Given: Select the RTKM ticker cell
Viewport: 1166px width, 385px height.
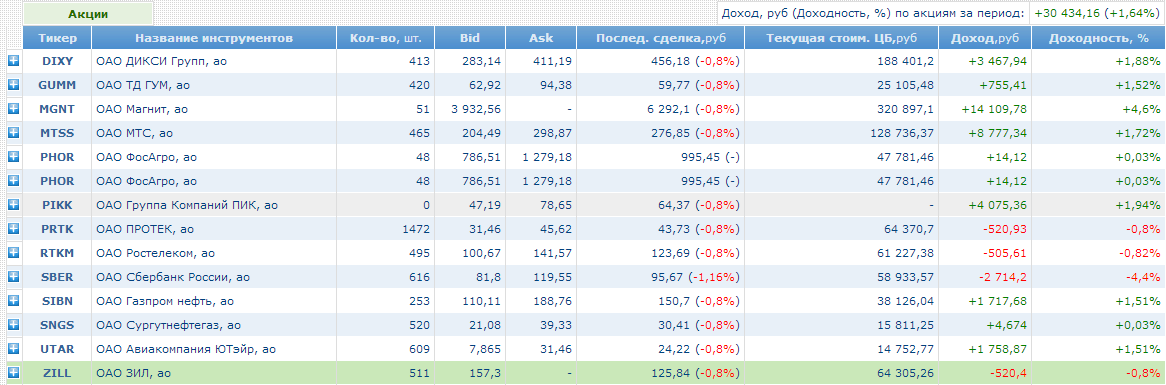Looking at the screenshot, I should click(57, 253).
